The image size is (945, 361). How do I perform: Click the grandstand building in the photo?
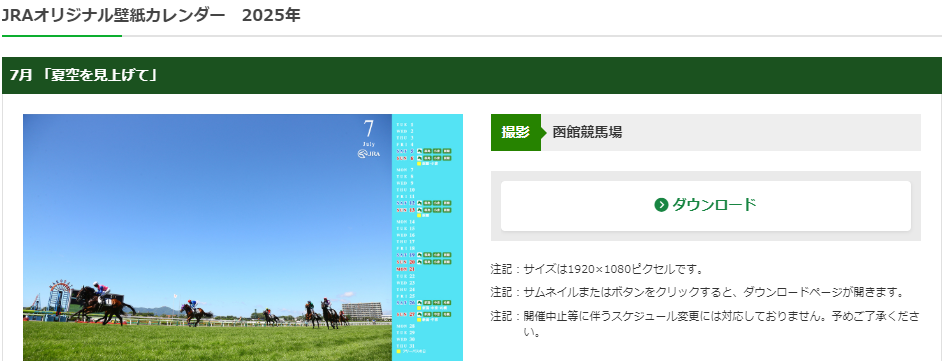tap(362, 311)
